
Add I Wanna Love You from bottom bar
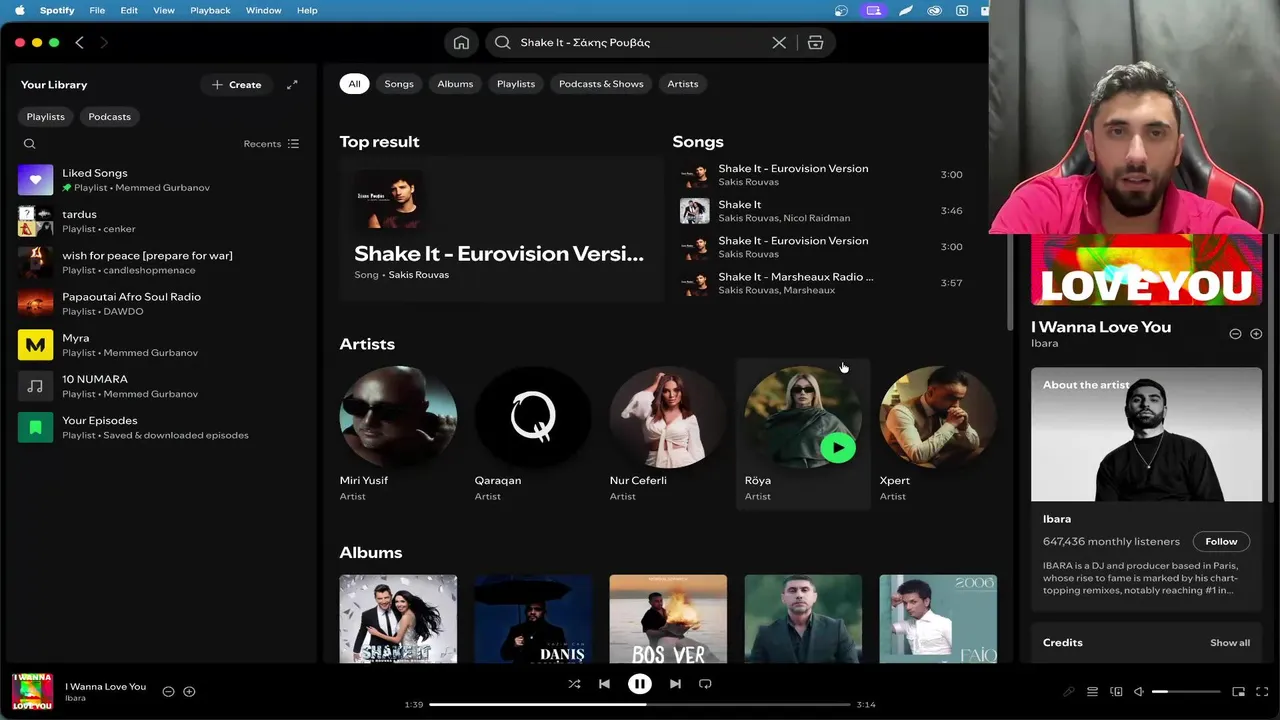pos(189,692)
